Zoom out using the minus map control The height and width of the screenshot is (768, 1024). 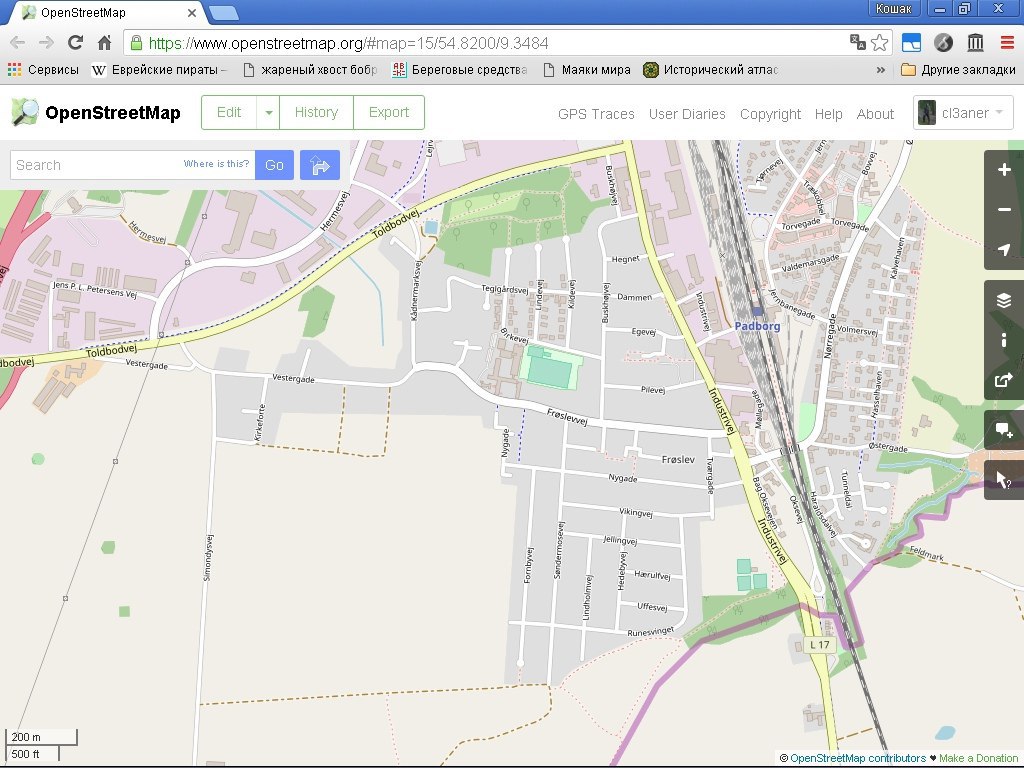(1004, 210)
